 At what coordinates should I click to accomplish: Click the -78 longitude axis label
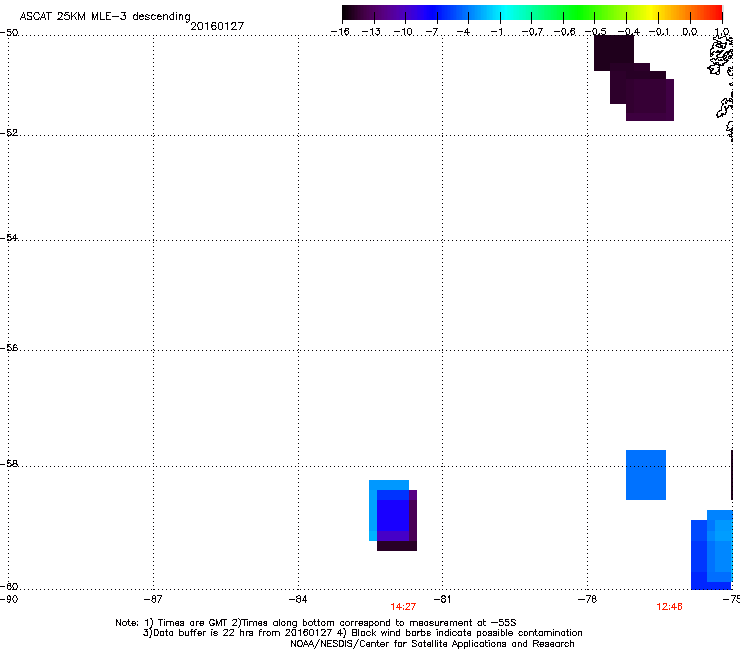pos(587,599)
